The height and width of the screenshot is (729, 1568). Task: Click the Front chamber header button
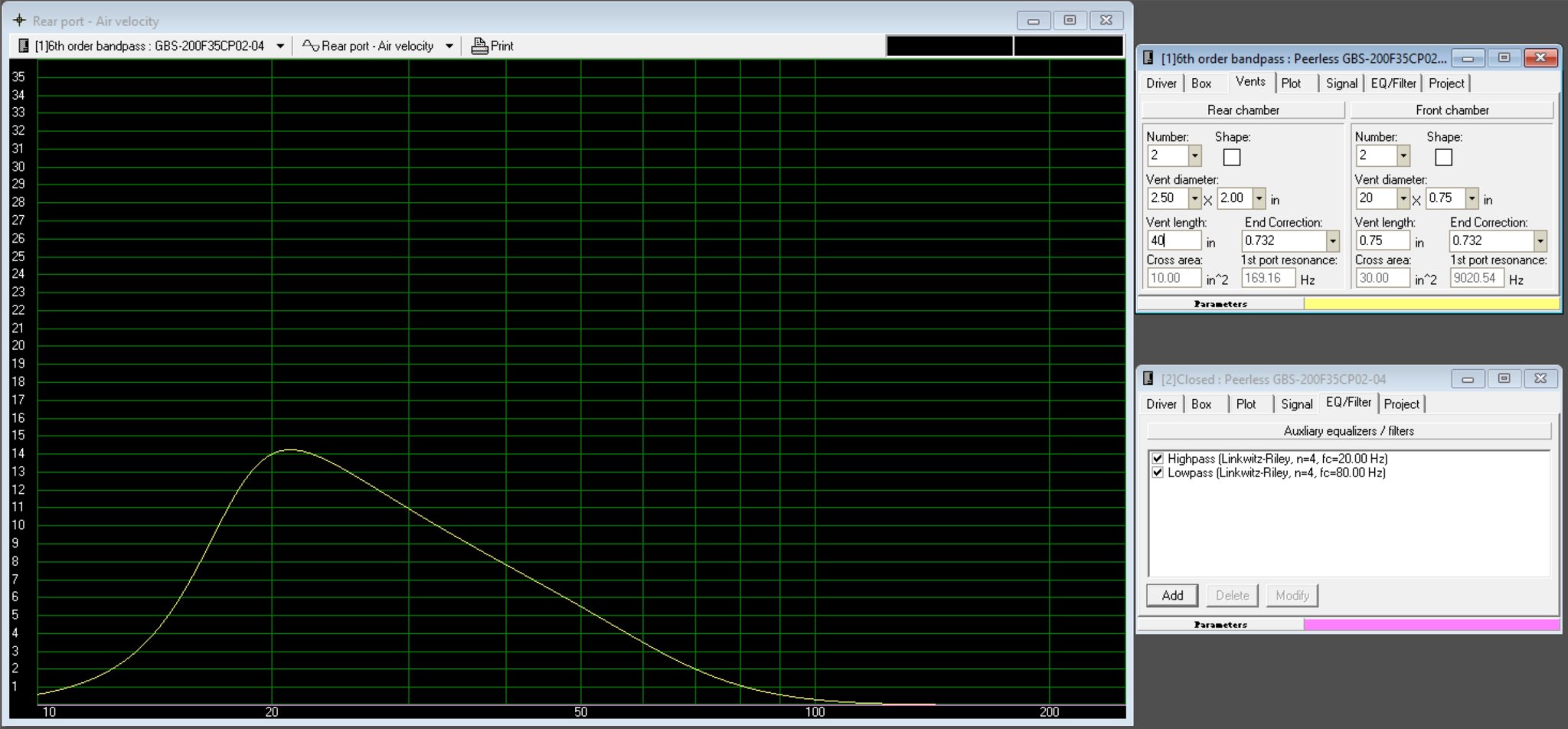pyautogui.click(x=1452, y=110)
